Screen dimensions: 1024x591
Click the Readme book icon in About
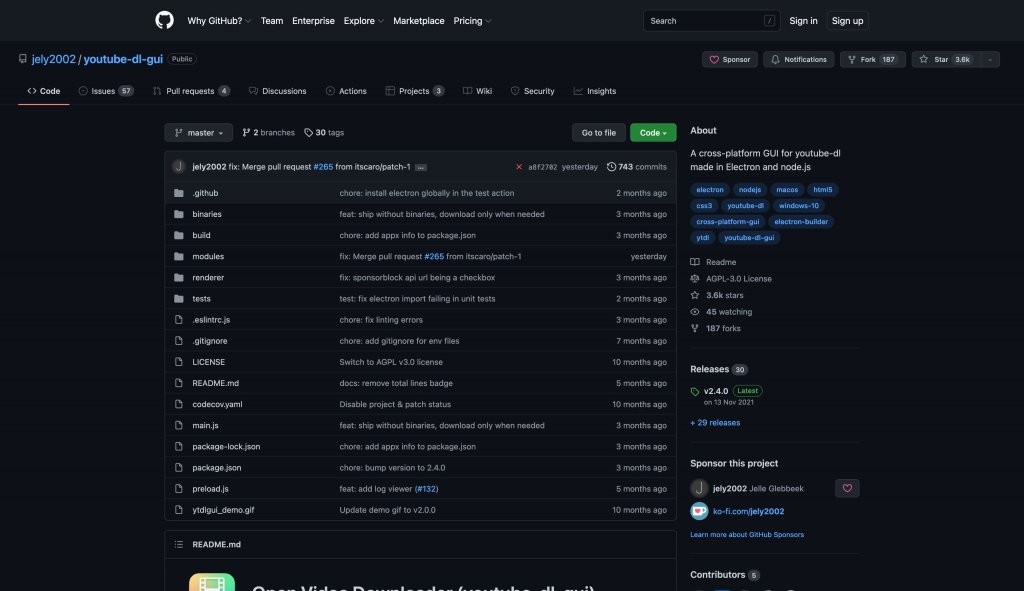coord(695,262)
